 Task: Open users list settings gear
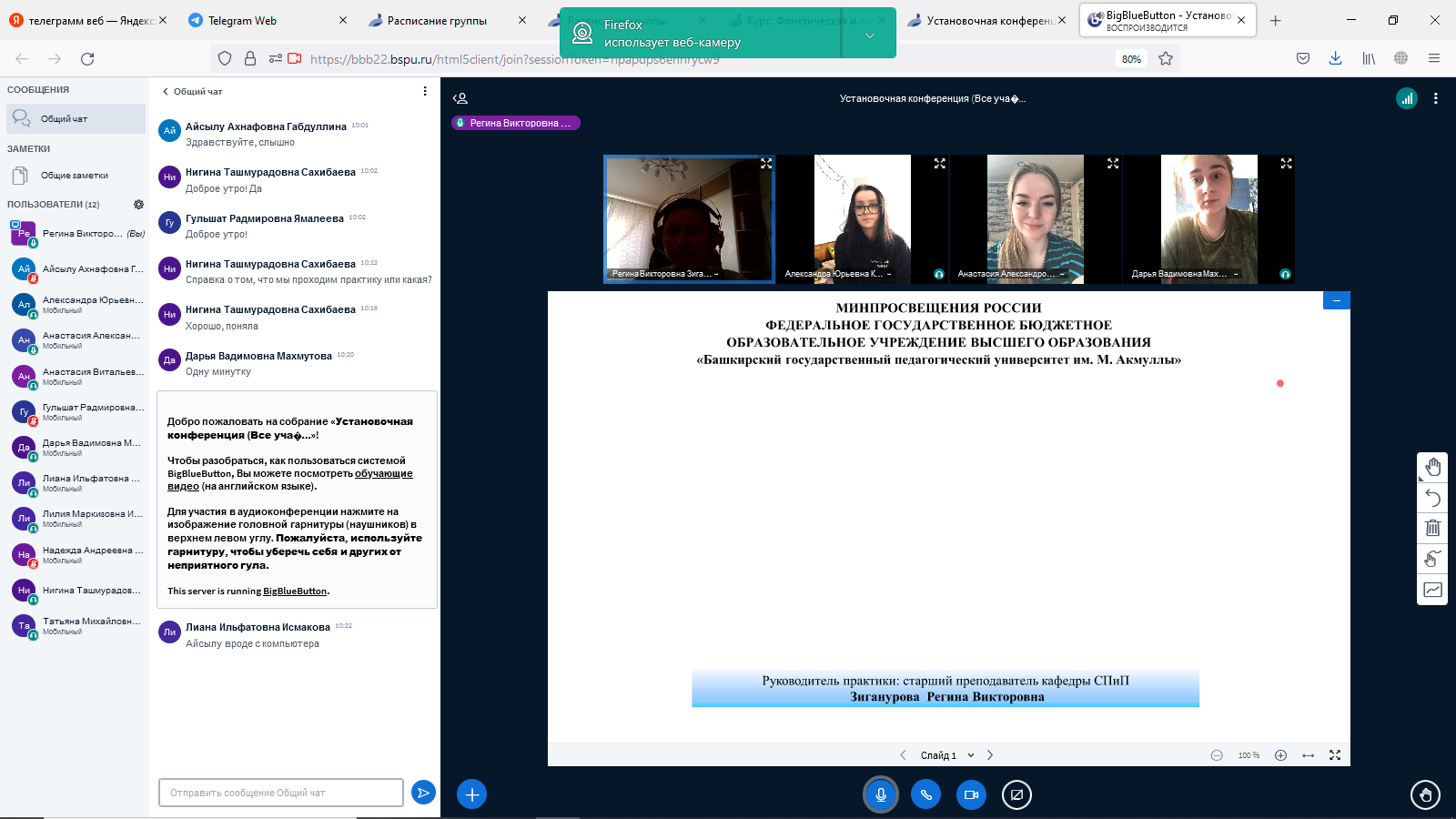[138, 205]
